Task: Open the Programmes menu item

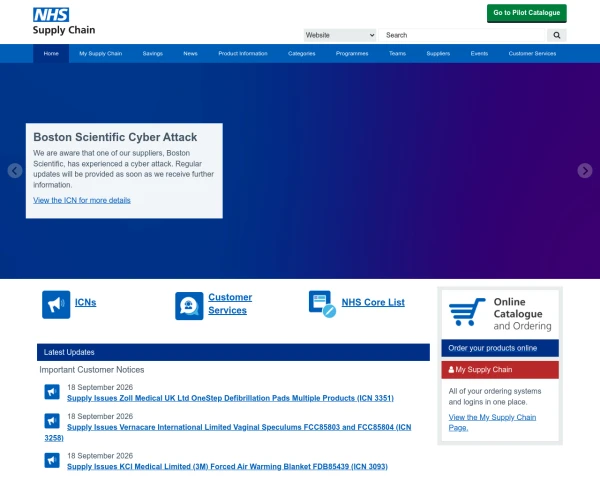Action: (352, 54)
